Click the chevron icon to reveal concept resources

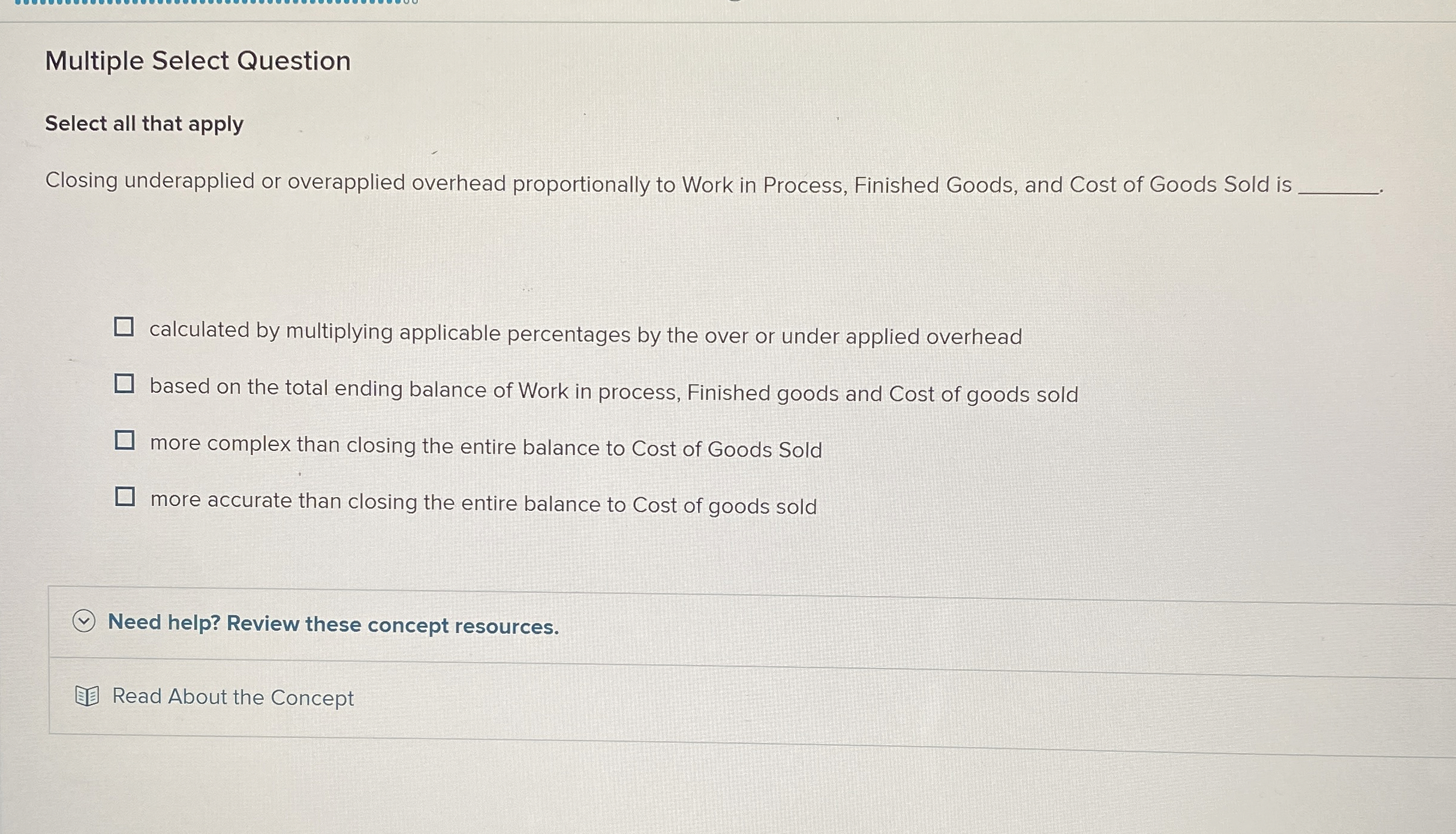[x=85, y=622]
